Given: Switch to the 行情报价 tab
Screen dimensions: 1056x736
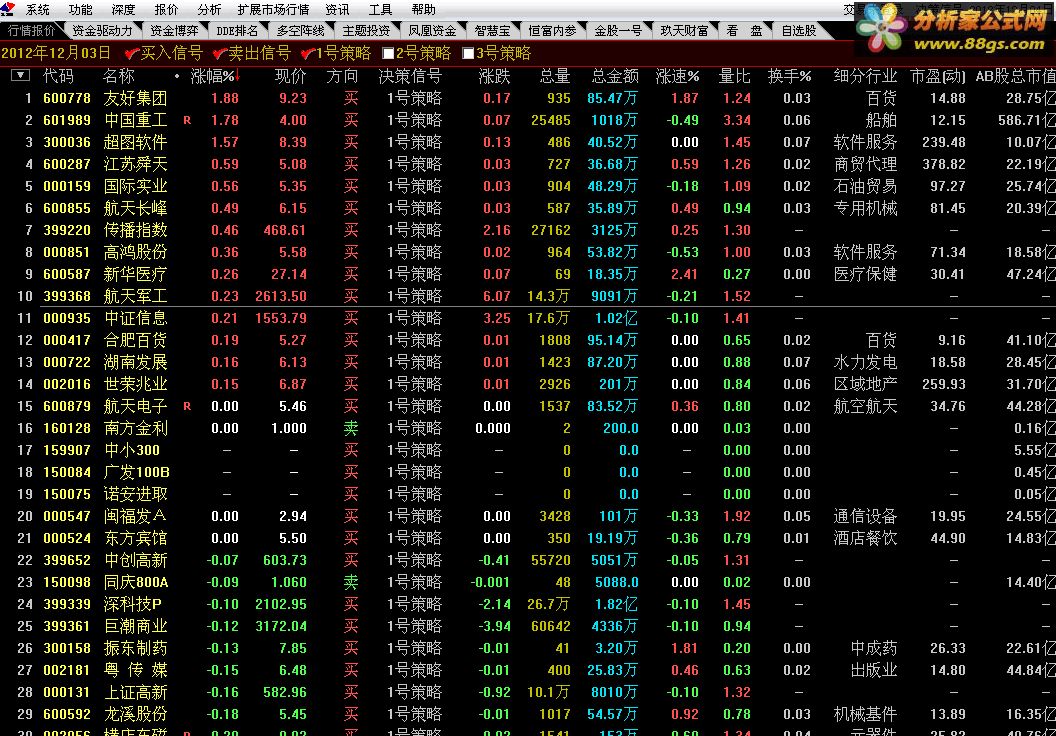Looking at the screenshot, I should pos(31,31).
